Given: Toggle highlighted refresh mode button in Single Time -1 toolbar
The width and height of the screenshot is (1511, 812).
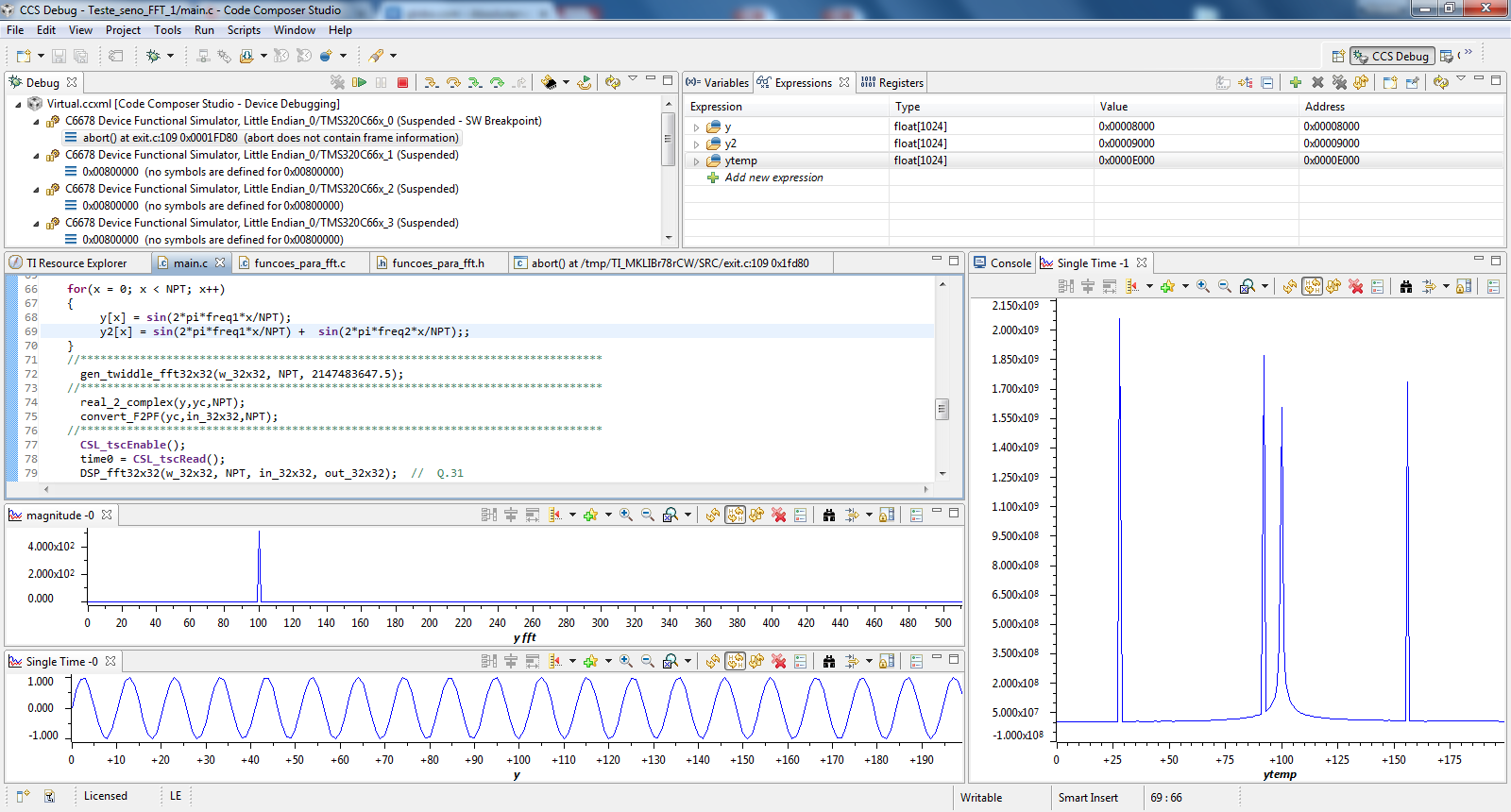Looking at the screenshot, I should click(1312, 286).
